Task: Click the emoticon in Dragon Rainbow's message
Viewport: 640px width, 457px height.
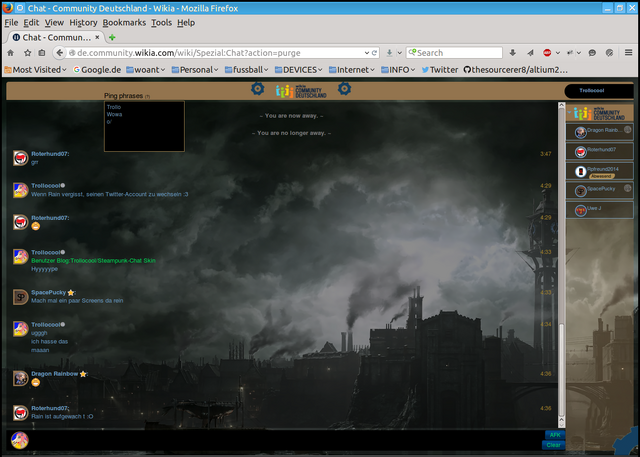Action: coord(36,383)
